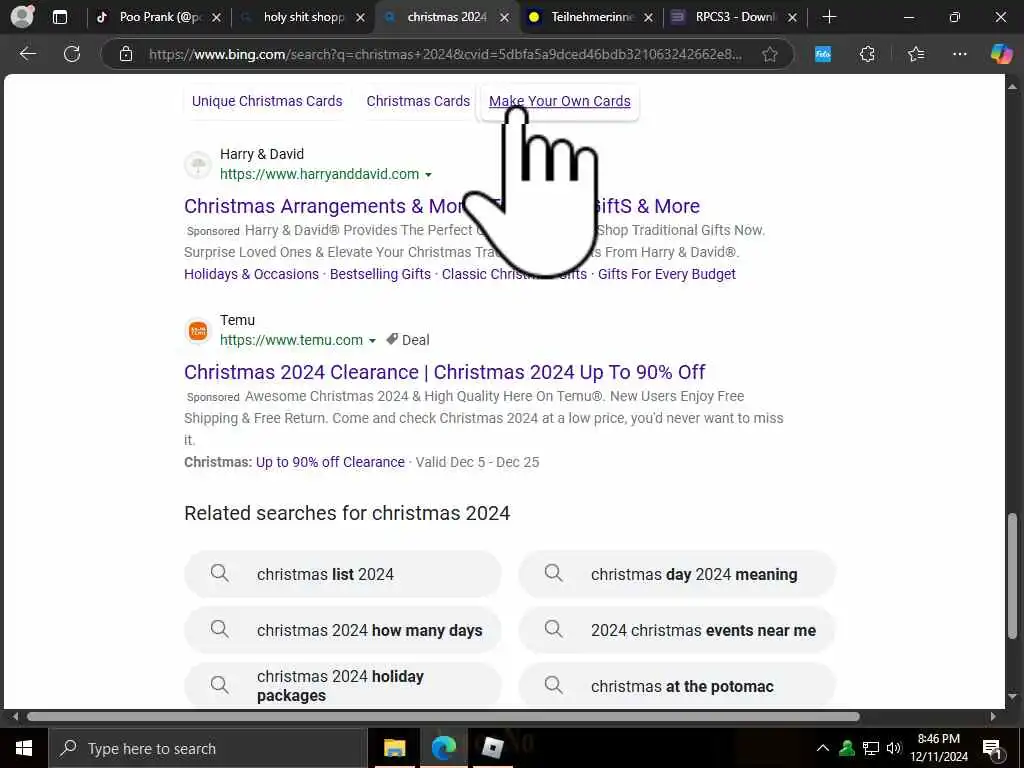Click the address bar URL

click(445, 54)
